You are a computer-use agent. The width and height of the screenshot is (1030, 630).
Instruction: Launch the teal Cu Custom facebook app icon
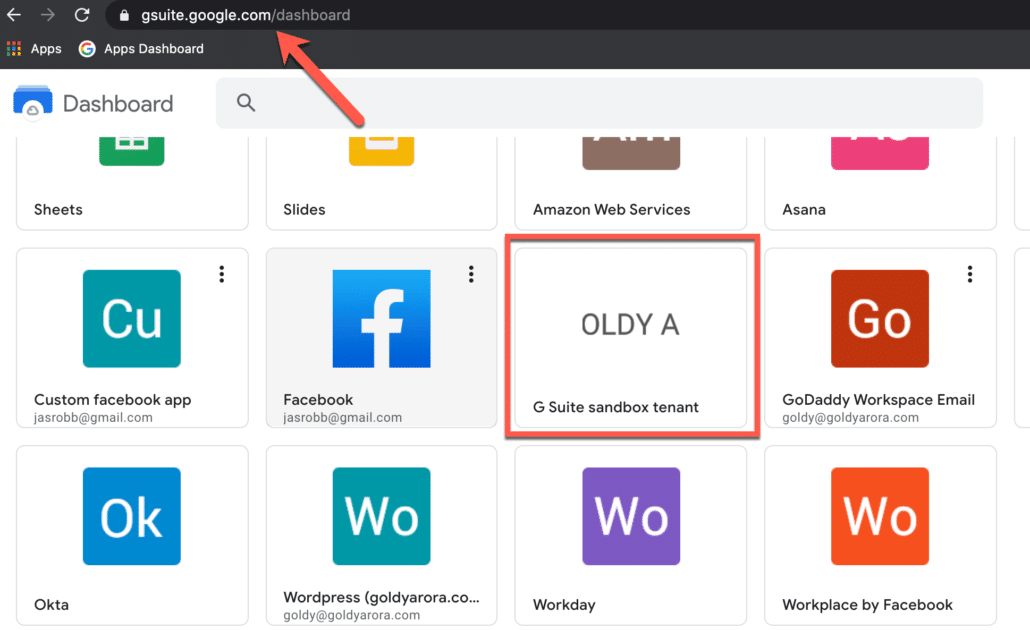tap(131, 319)
